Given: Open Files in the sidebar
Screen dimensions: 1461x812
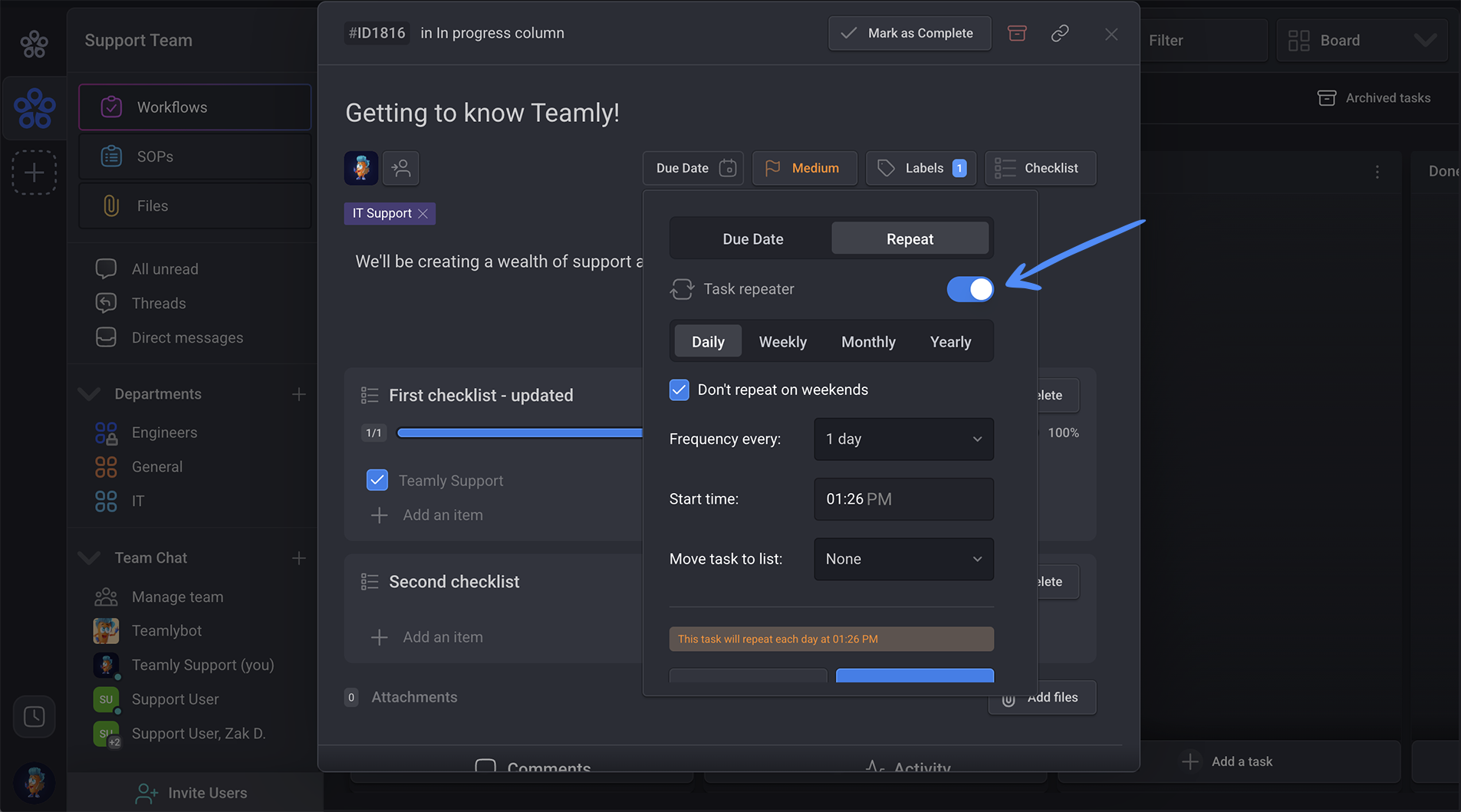Looking at the screenshot, I should point(195,205).
